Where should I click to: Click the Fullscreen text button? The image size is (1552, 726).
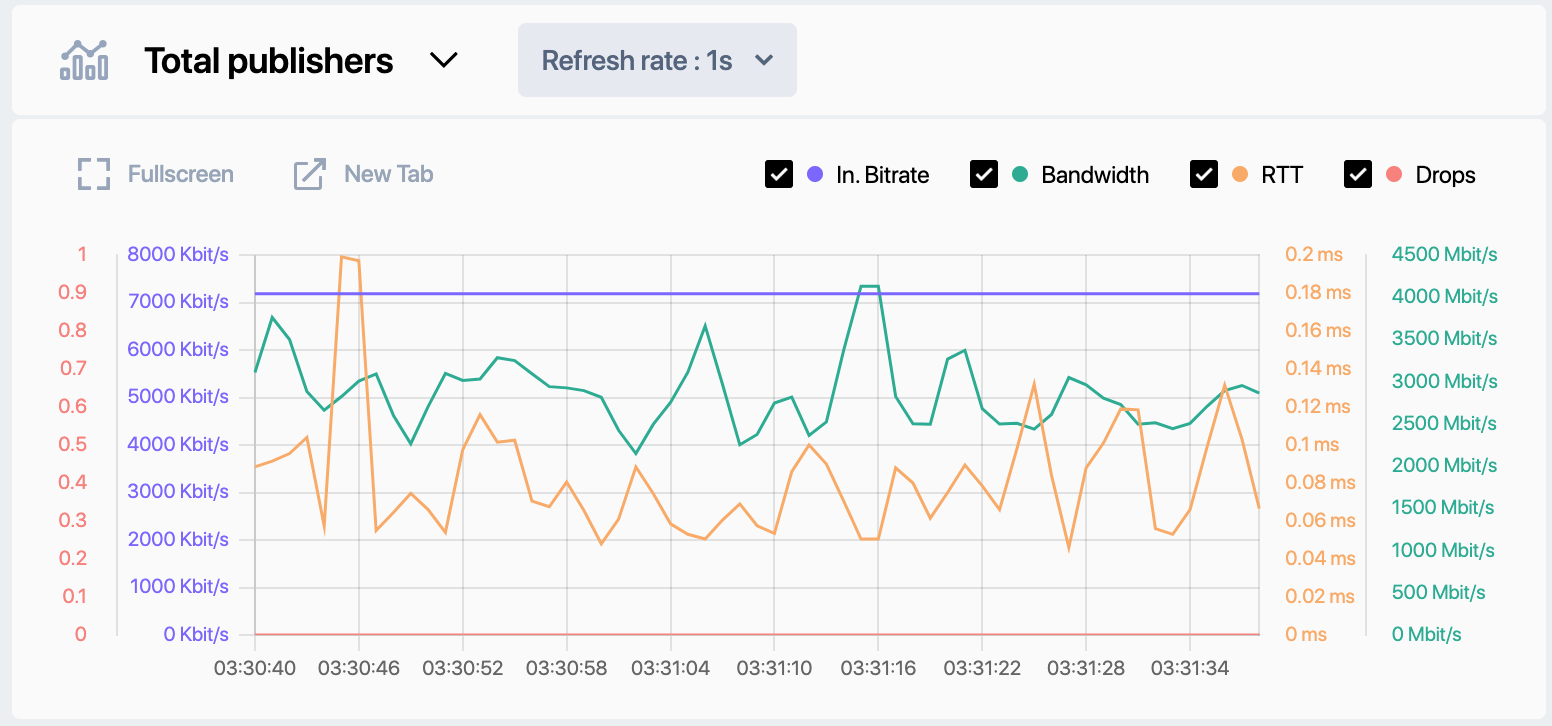coord(180,174)
